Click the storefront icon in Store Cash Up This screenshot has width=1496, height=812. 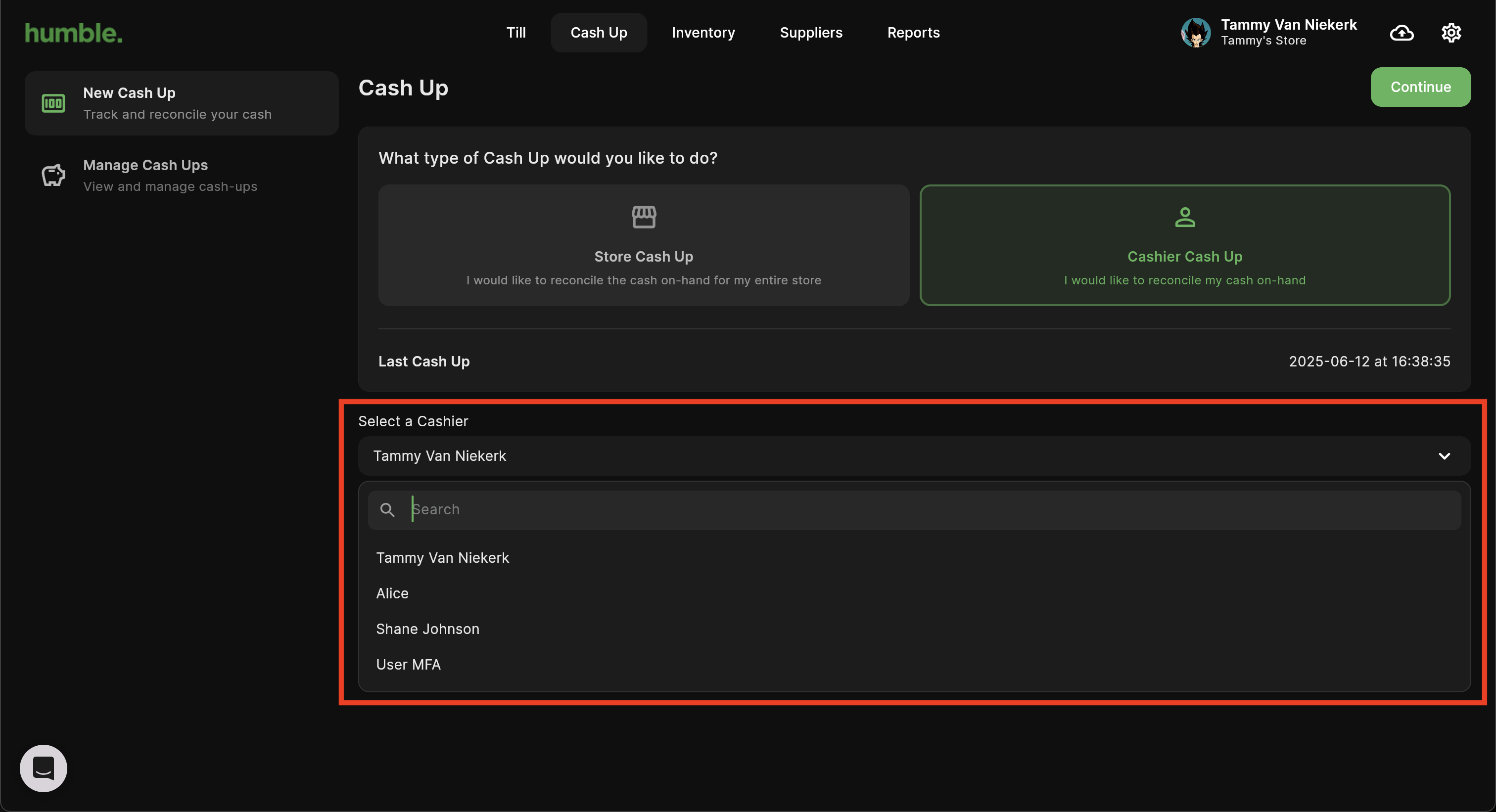pos(644,217)
